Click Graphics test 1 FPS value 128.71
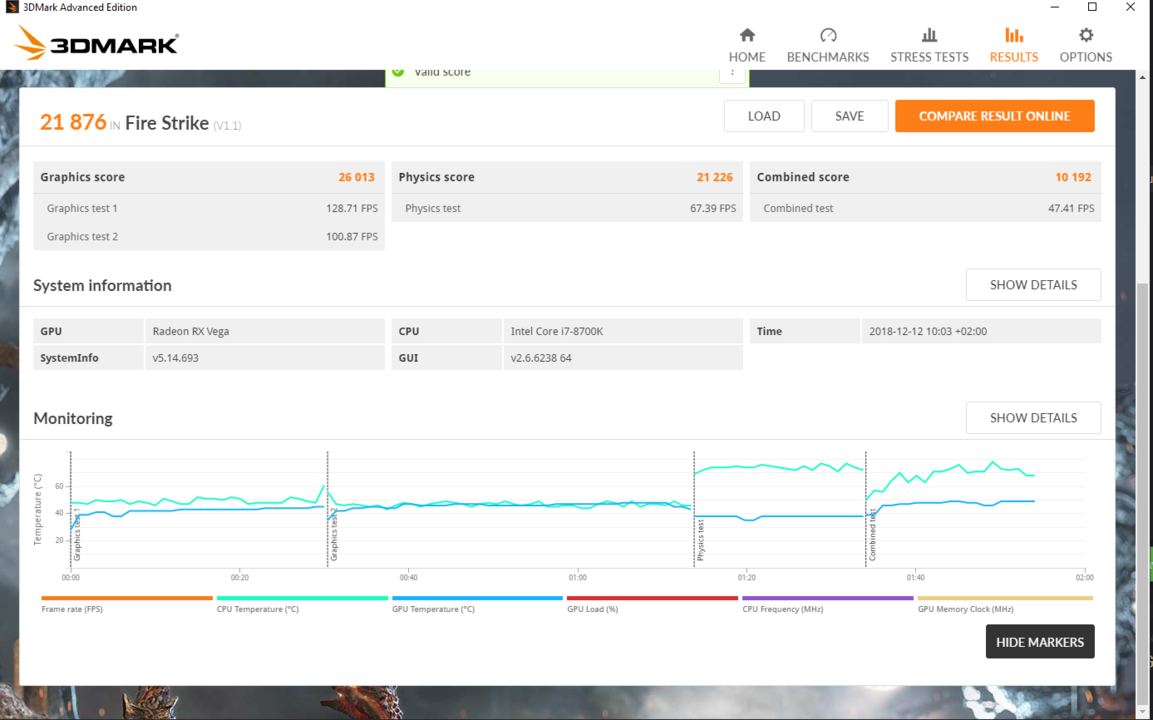This screenshot has width=1153, height=720. 351,208
